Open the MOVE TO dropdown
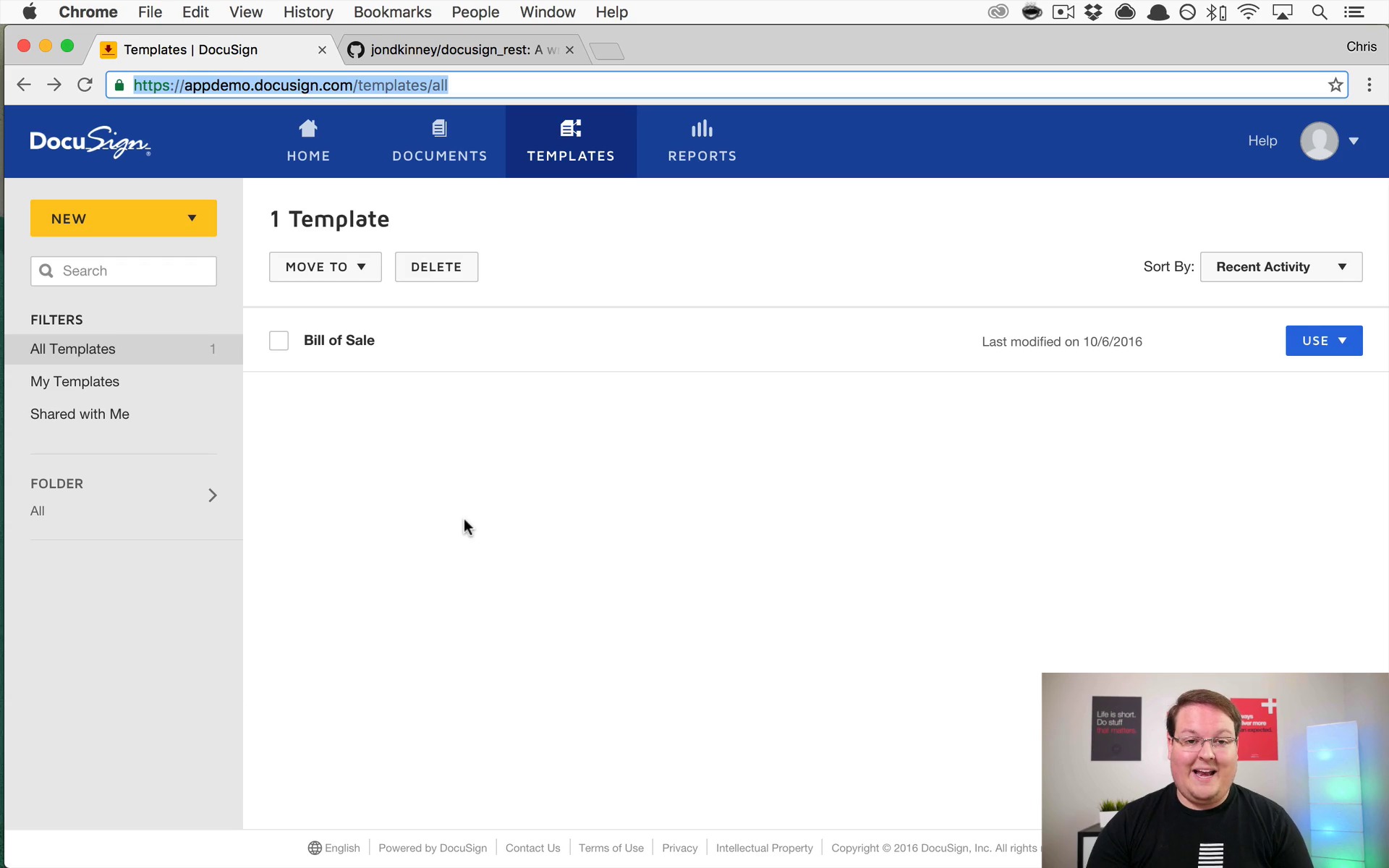The width and height of the screenshot is (1389, 868). coord(326,267)
